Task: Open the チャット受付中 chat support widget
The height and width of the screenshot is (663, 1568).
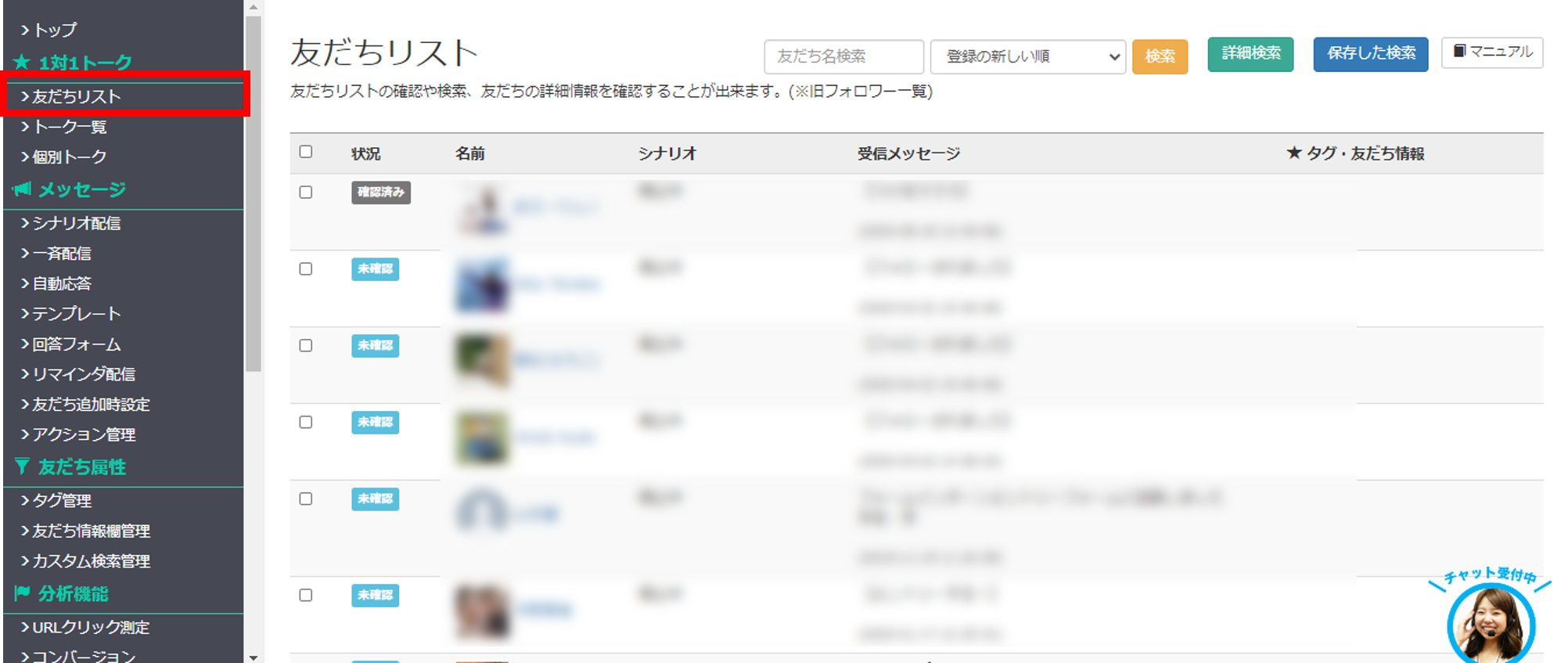Action: tap(1491, 616)
